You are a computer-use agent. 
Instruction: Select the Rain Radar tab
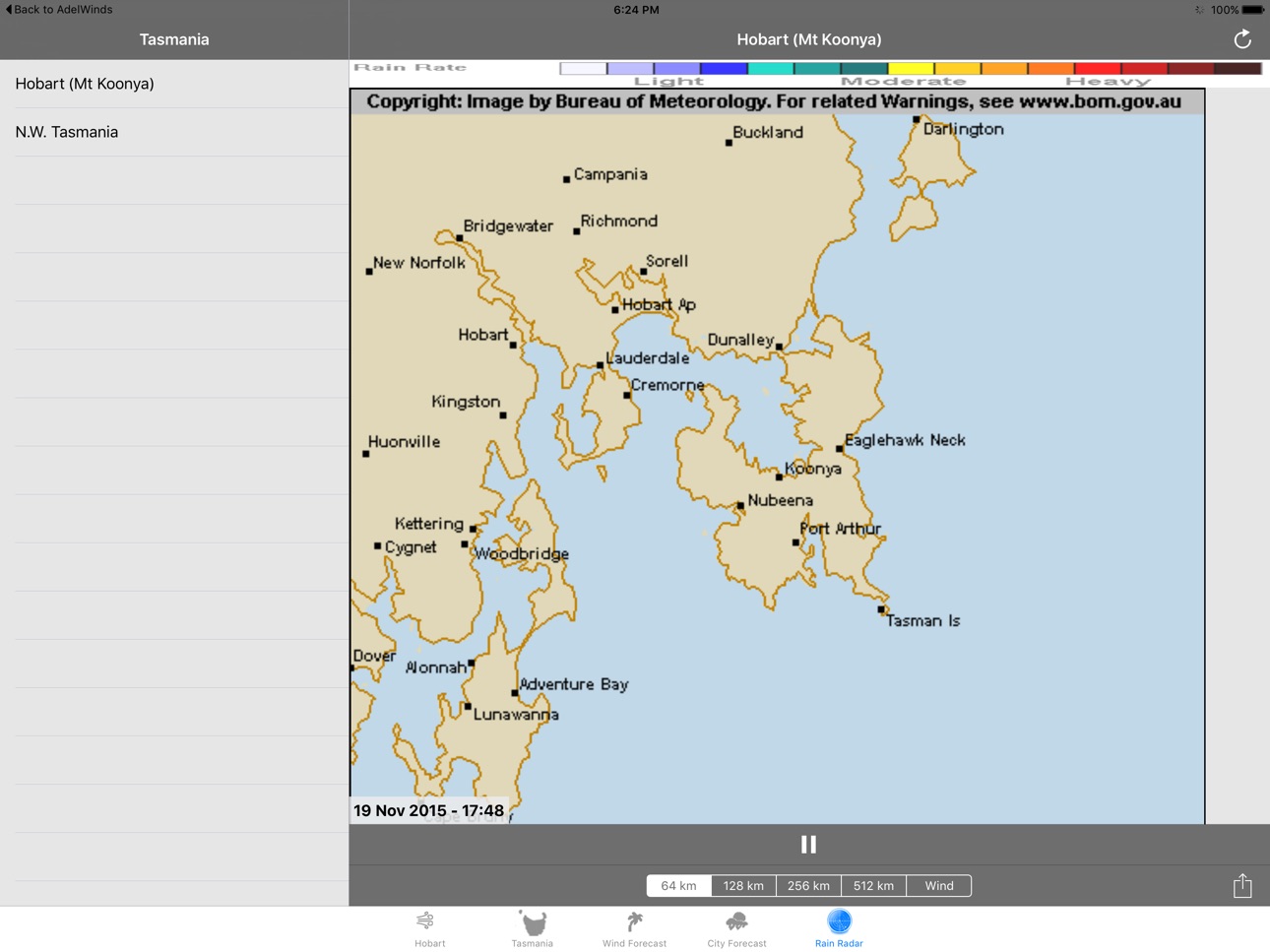[839, 929]
